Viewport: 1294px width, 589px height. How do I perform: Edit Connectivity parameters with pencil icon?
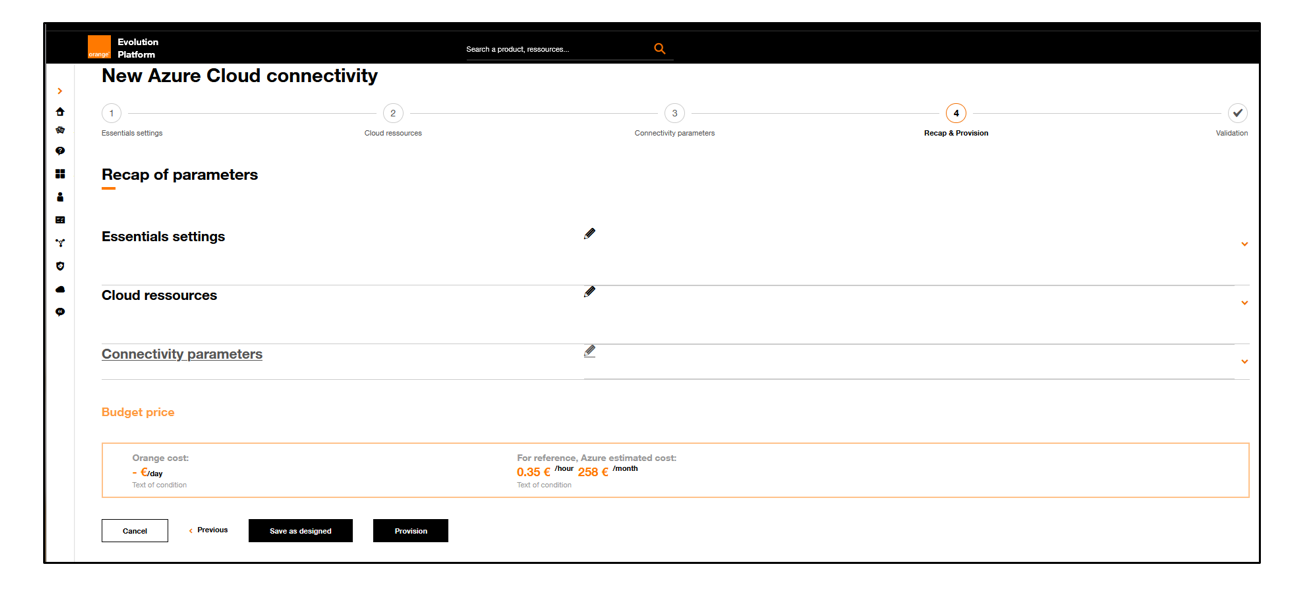coord(590,351)
